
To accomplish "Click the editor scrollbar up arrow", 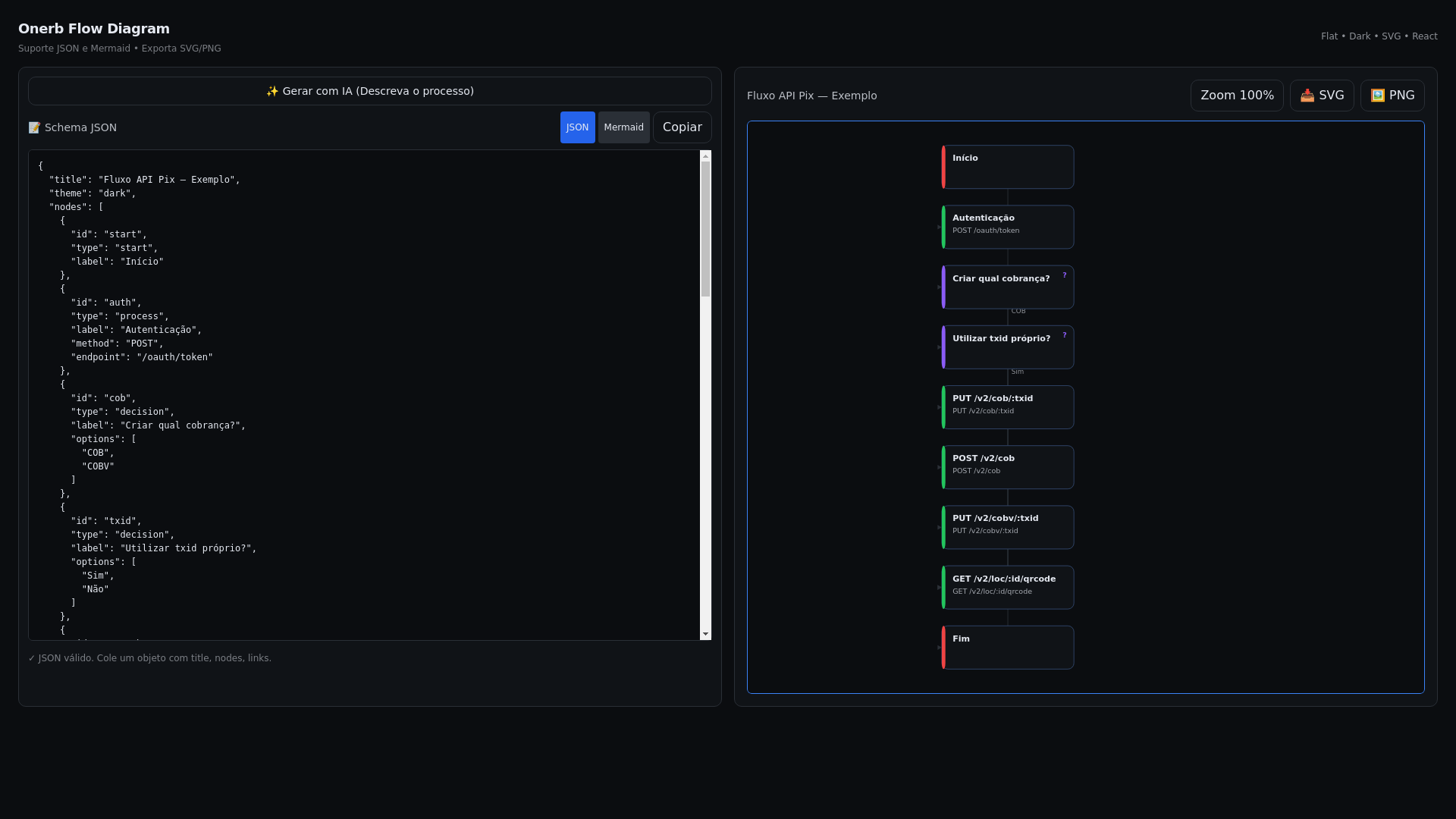I will (x=705, y=156).
